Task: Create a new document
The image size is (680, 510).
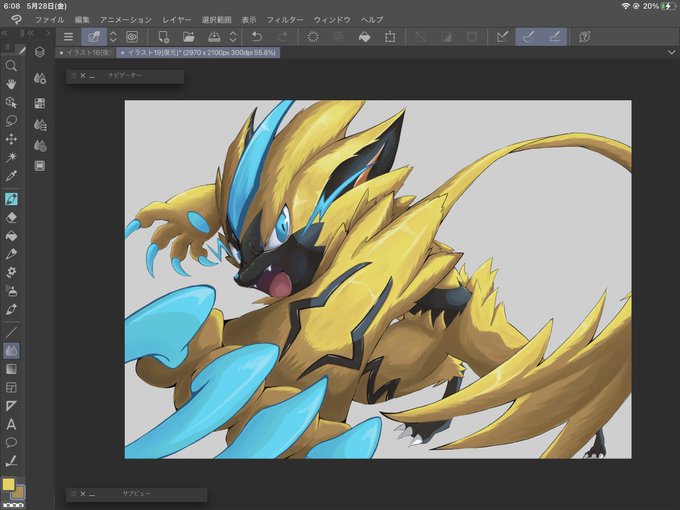Action: coord(163,37)
